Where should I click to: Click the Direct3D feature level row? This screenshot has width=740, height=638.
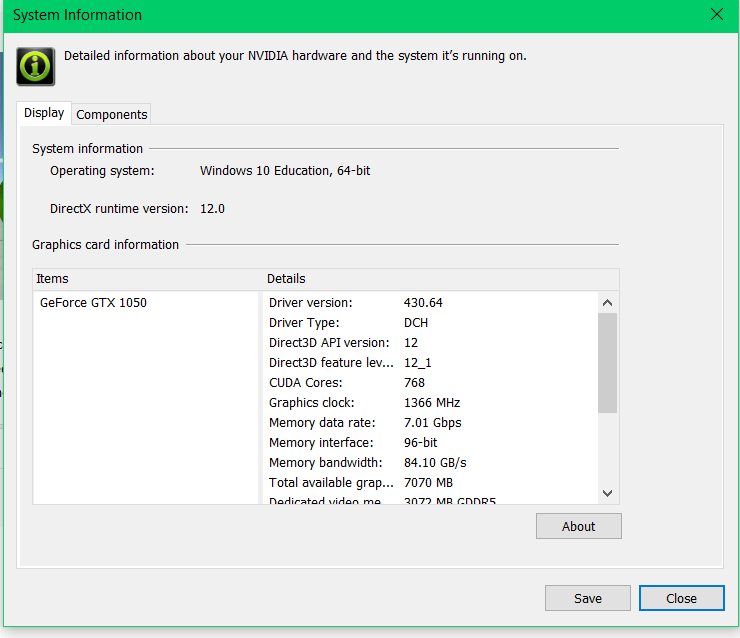pyautogui.click(x=430, y=362)
